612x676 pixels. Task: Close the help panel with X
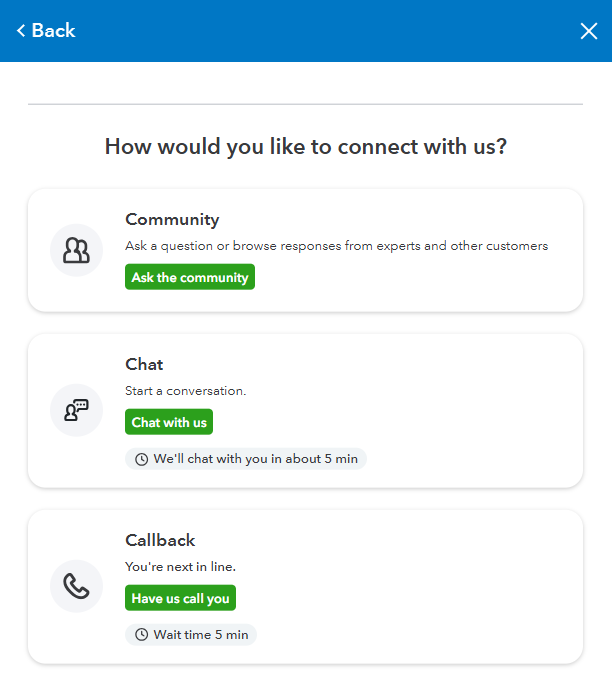coord(588,31)
